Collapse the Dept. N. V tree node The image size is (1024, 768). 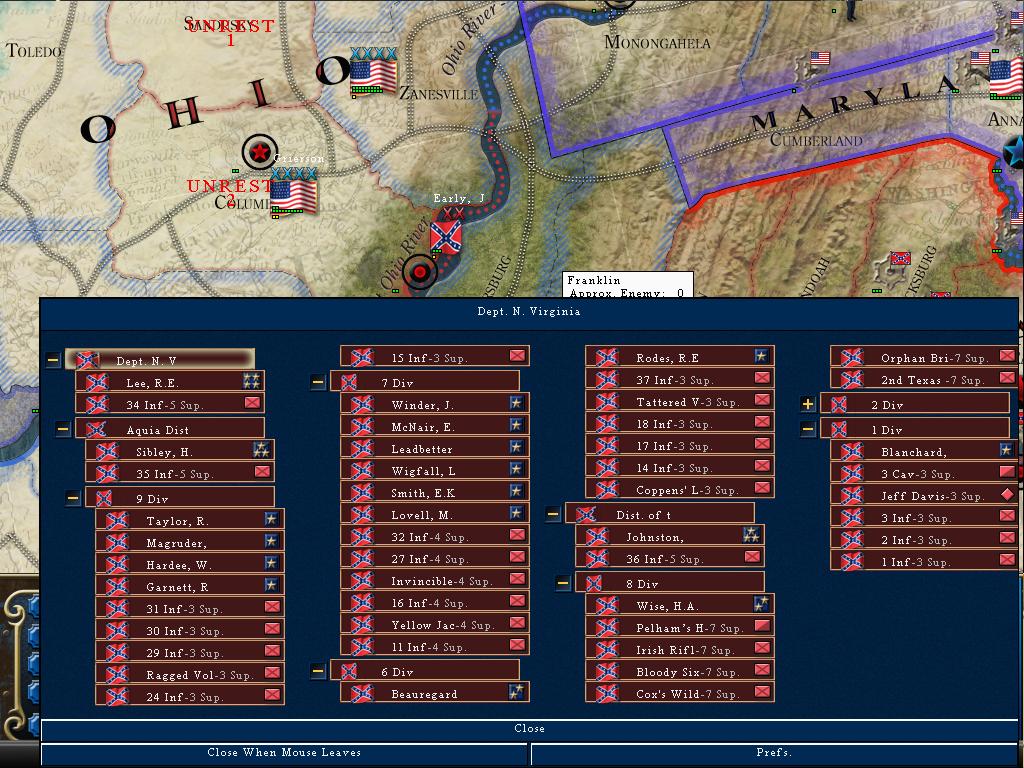pyautogui.click(x=54, y=360)
